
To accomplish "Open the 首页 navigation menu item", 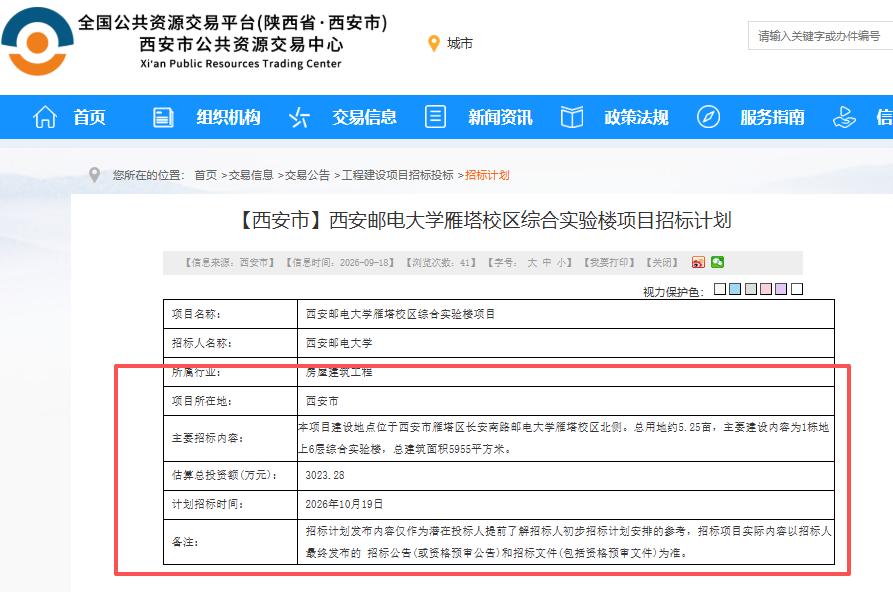I will pos(89,117).
